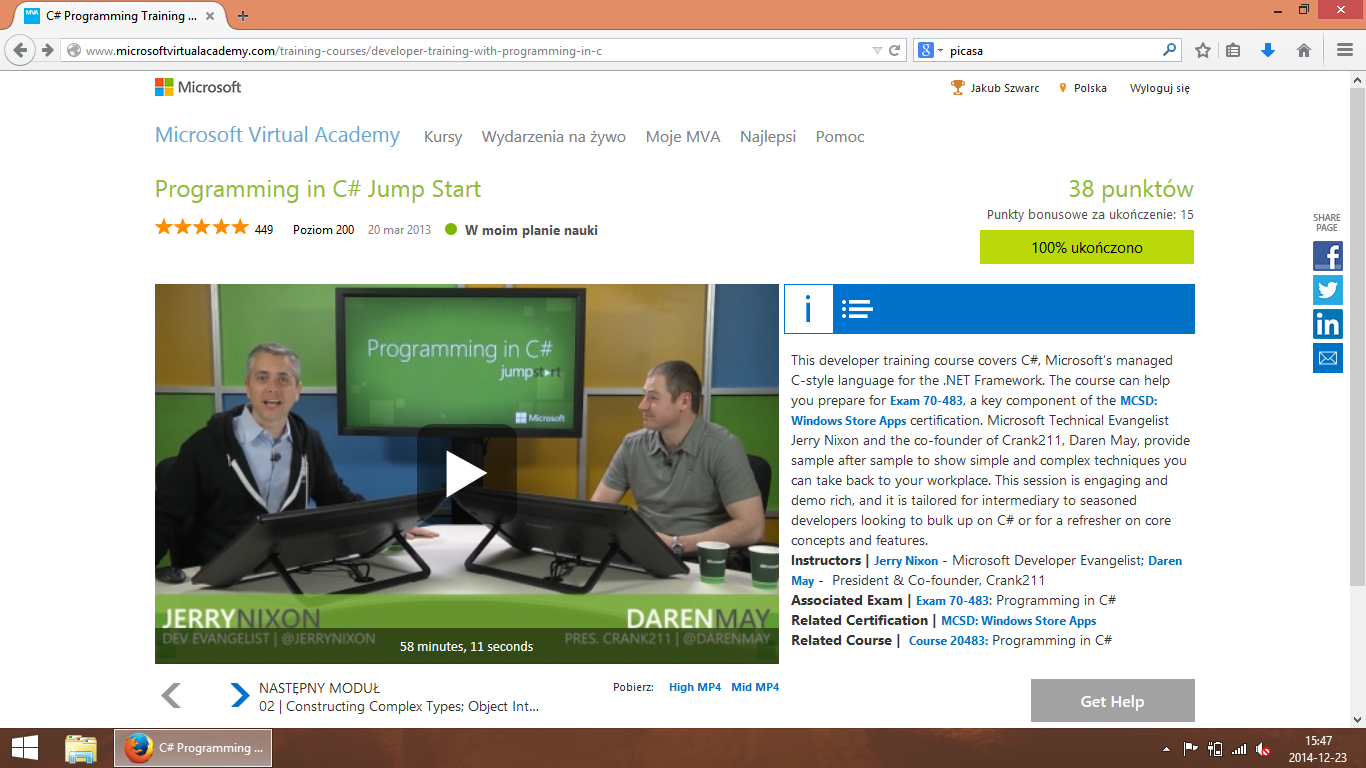Play the Programming in C# video
The height and width of the screenshot is (768, 1366).
coord(466,473)
